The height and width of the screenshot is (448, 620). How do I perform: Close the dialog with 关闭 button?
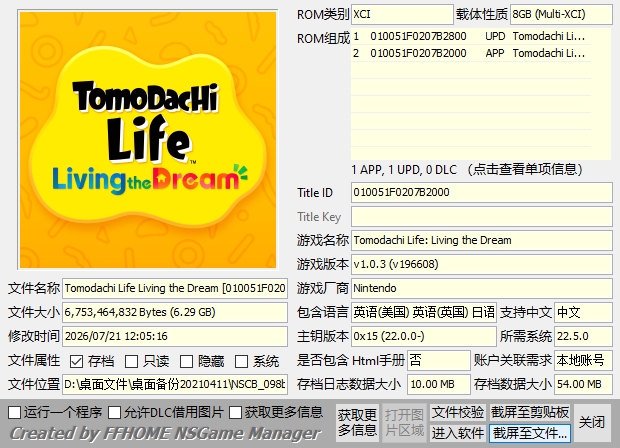point(592,423)
